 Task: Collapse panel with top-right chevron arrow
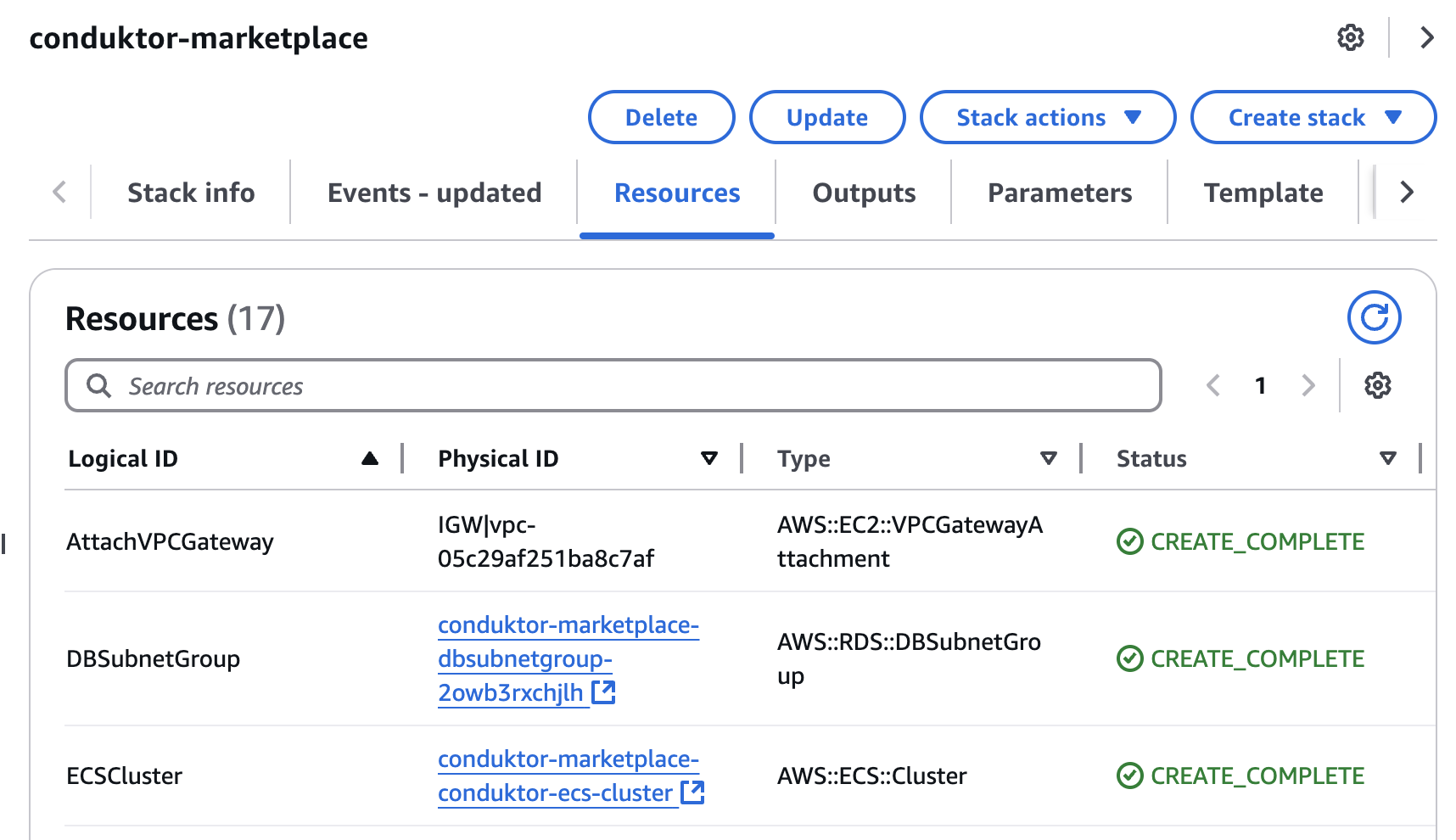[x=1427, y=37]
